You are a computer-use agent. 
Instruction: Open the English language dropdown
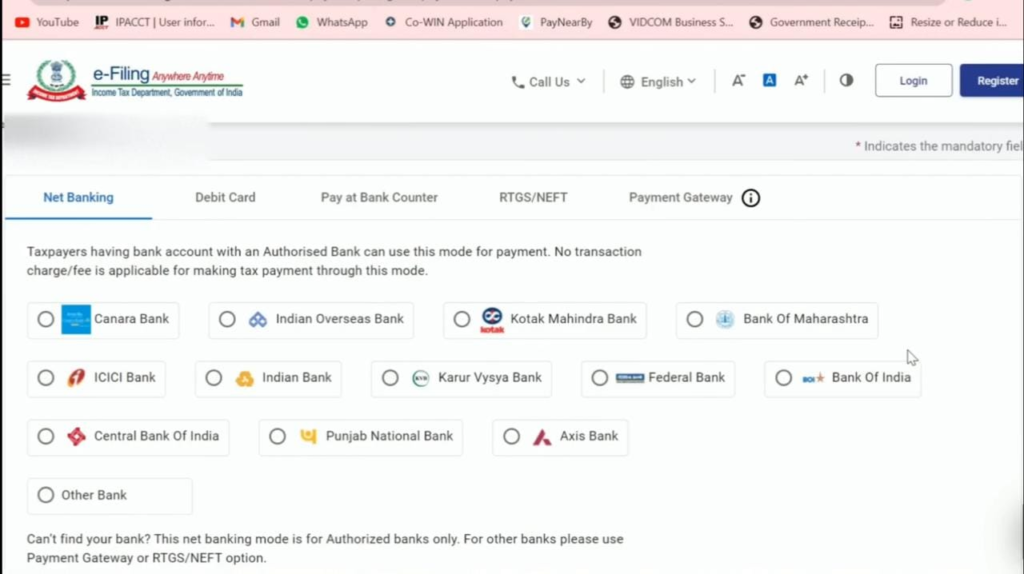pos(658,82)
